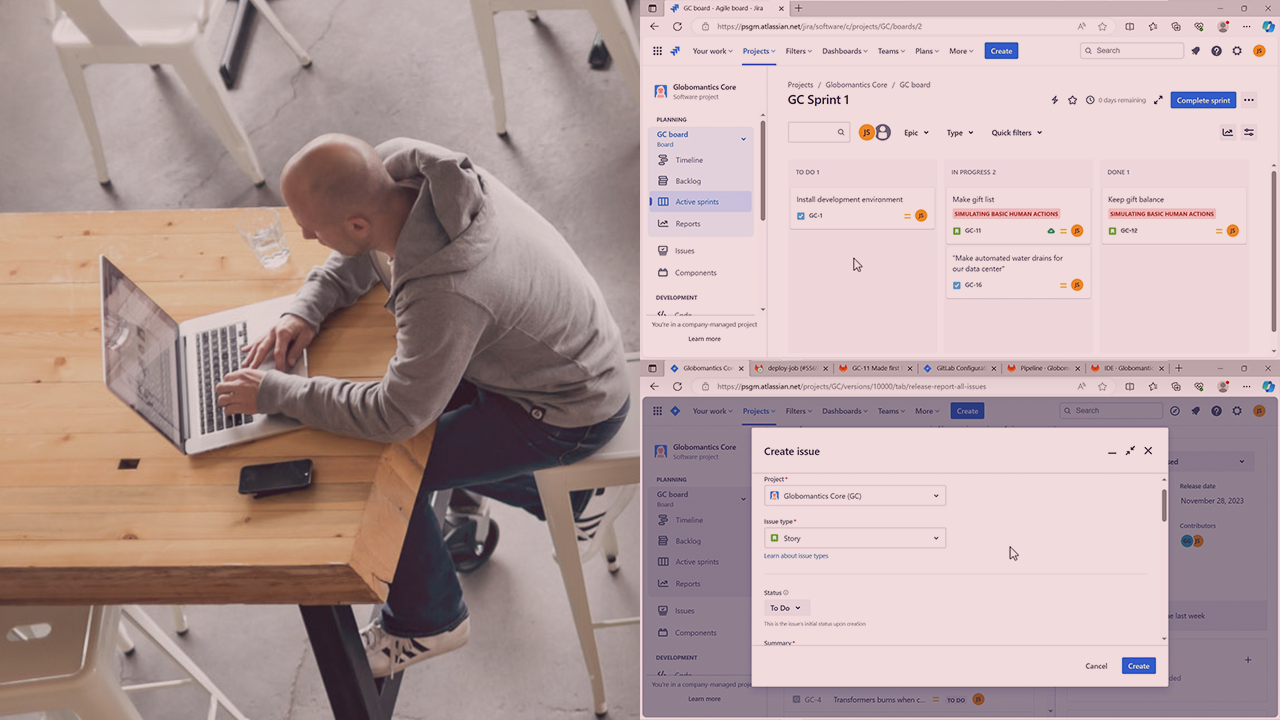1280x720 pixels.
Task: Open the automation lightning bolt icon
Action: [1055, 100]
